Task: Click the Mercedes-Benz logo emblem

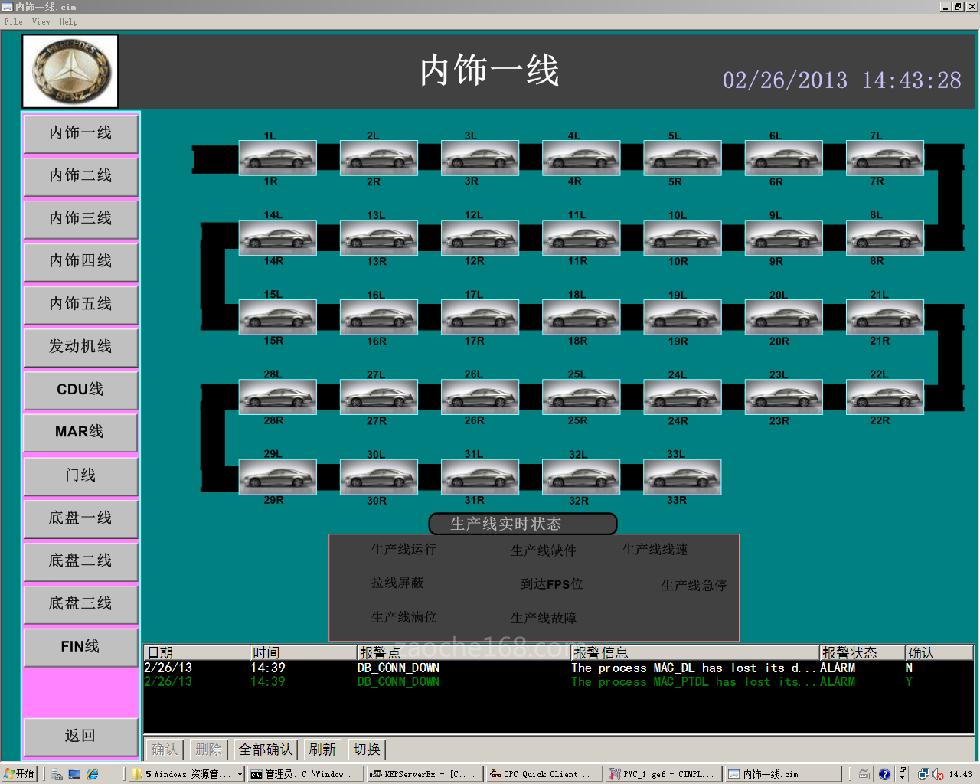Action: click(70, 72)
